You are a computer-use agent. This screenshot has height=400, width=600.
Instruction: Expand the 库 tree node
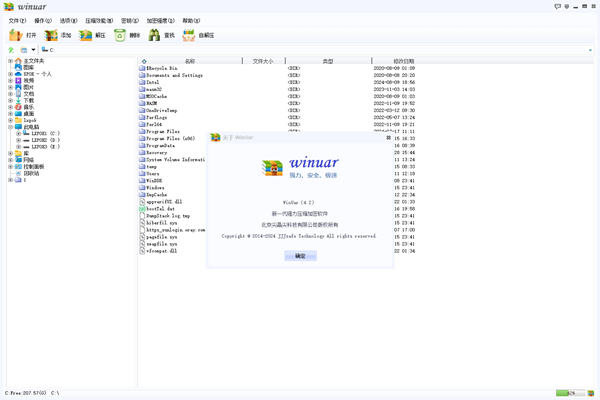[11, 153]
